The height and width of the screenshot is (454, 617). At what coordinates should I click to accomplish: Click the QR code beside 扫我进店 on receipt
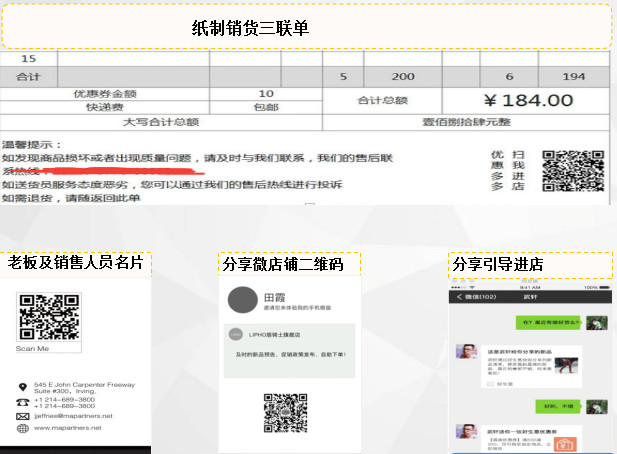point(573,171)
